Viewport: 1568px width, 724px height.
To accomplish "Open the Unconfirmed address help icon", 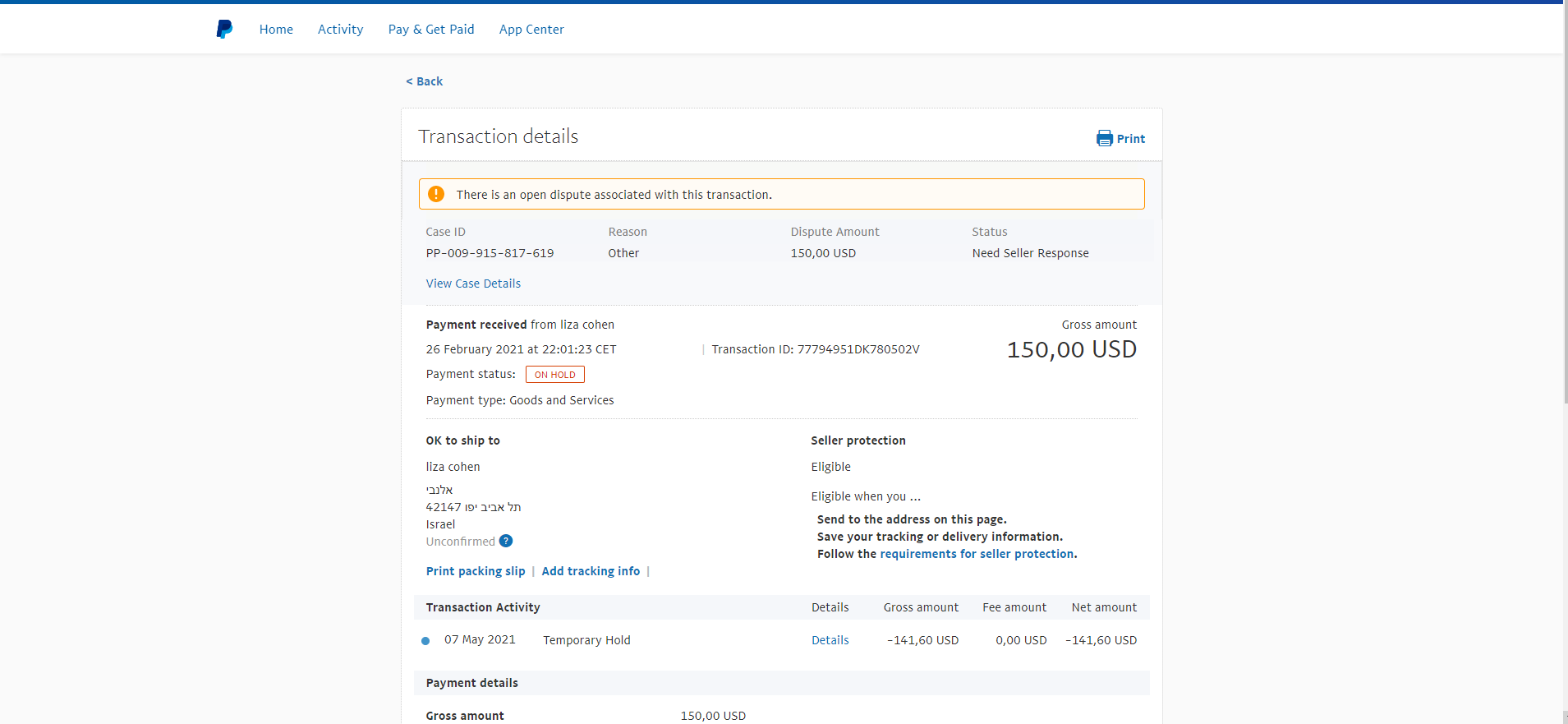I will 506,541.
